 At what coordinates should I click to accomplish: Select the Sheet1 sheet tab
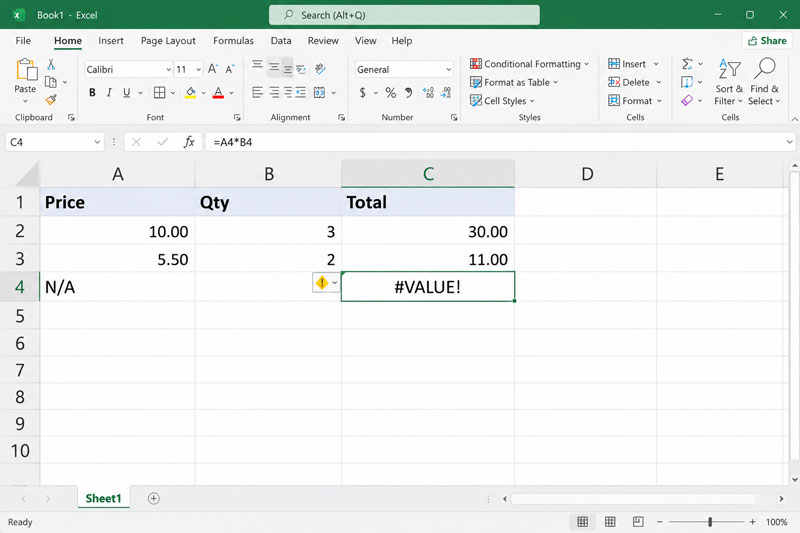pos(104,498)
